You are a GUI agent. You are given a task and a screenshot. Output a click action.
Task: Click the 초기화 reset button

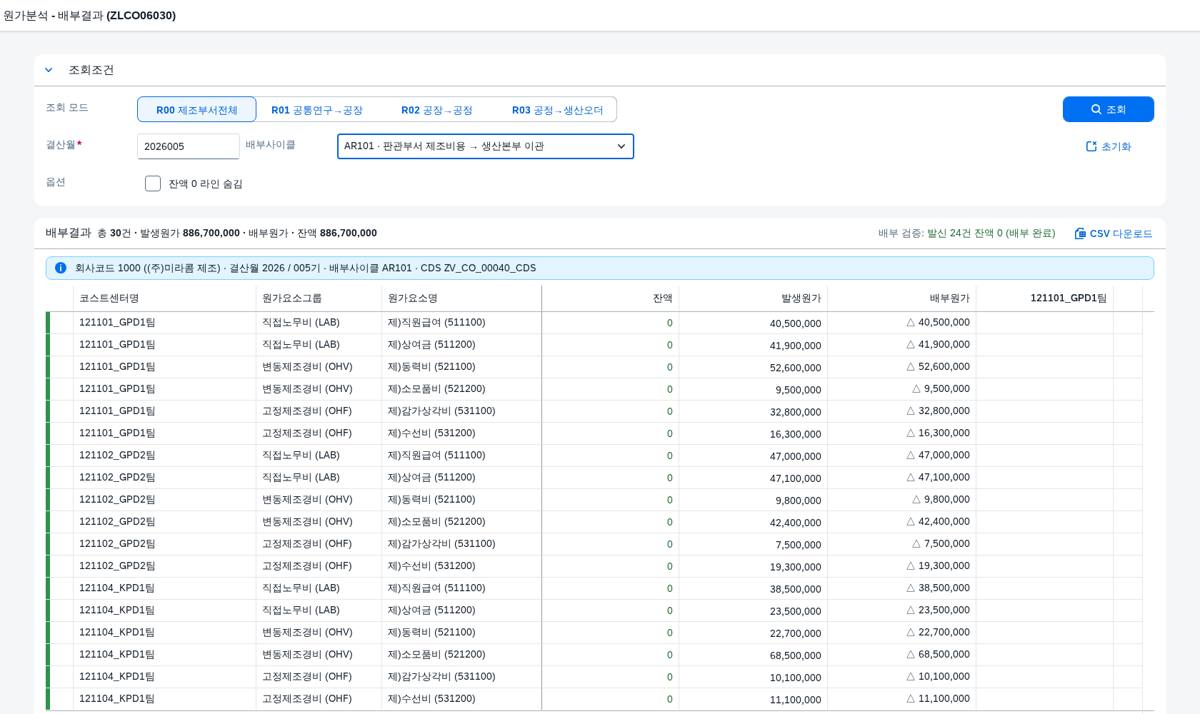pos(1108,146)
